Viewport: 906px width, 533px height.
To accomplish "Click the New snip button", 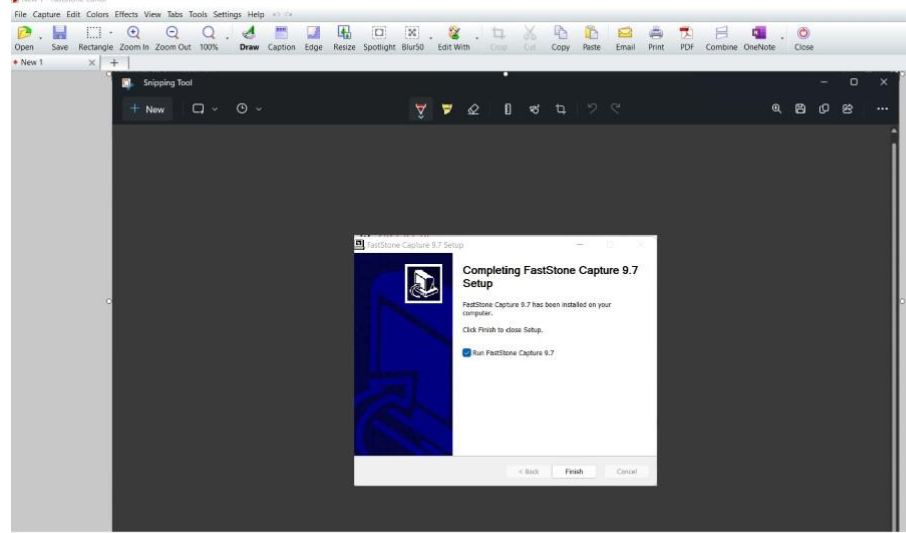I will [x=147, y=109].
